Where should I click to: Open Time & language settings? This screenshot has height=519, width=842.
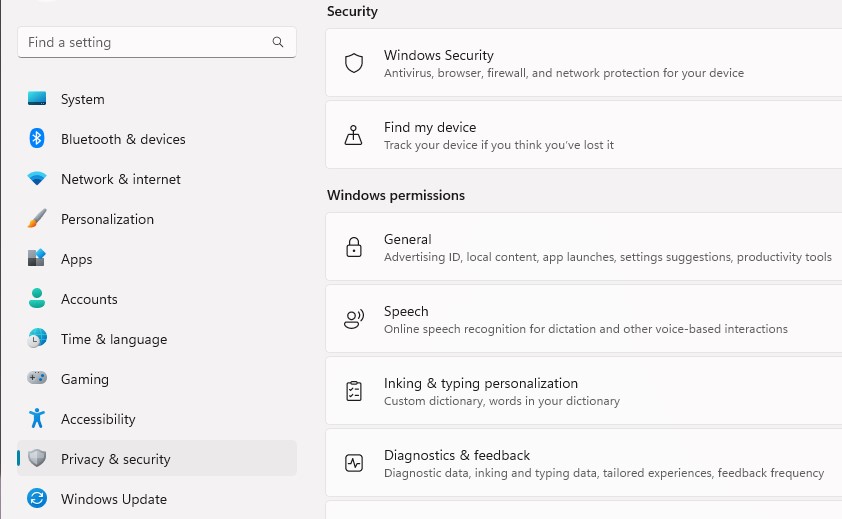(157, 339)
